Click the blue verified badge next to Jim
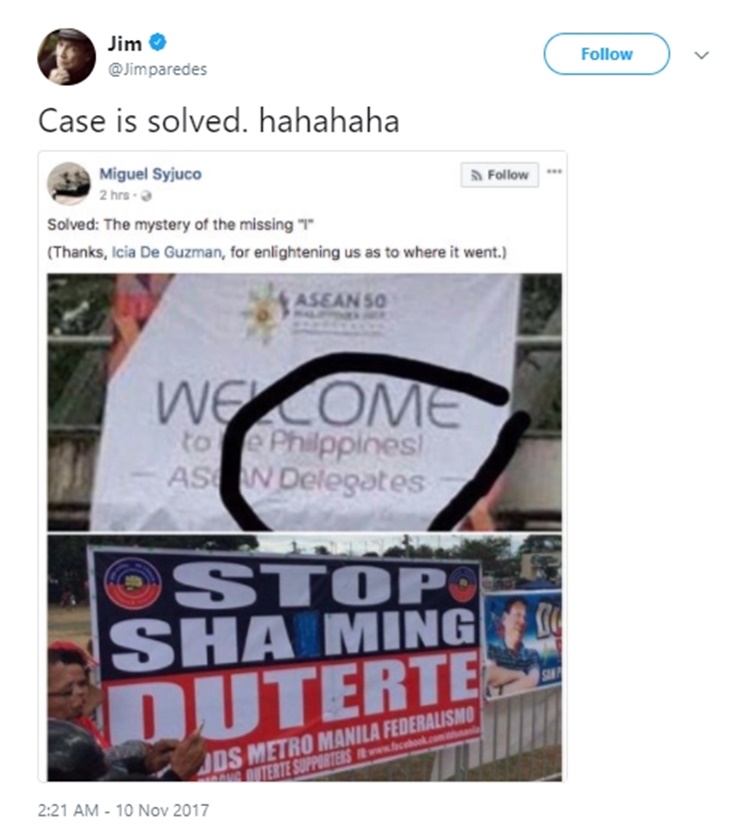 [x=157, y=42]
